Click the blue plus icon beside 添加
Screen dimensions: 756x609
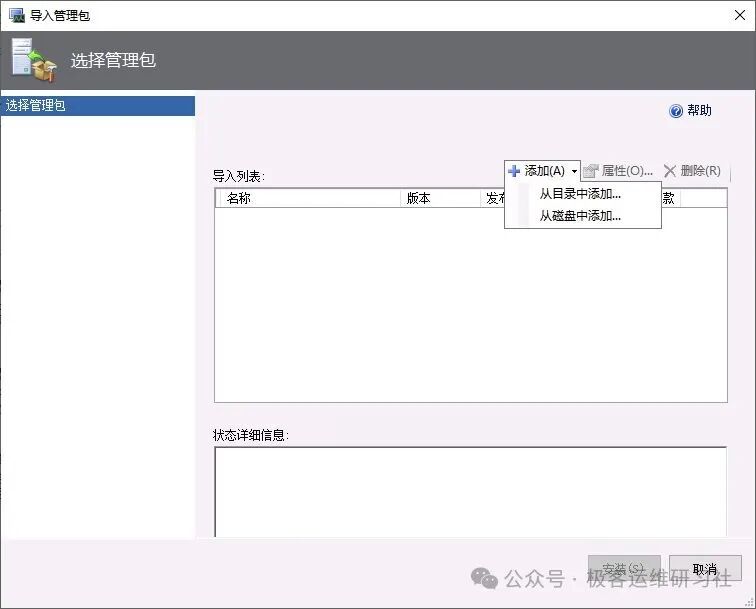click(514, 171)
